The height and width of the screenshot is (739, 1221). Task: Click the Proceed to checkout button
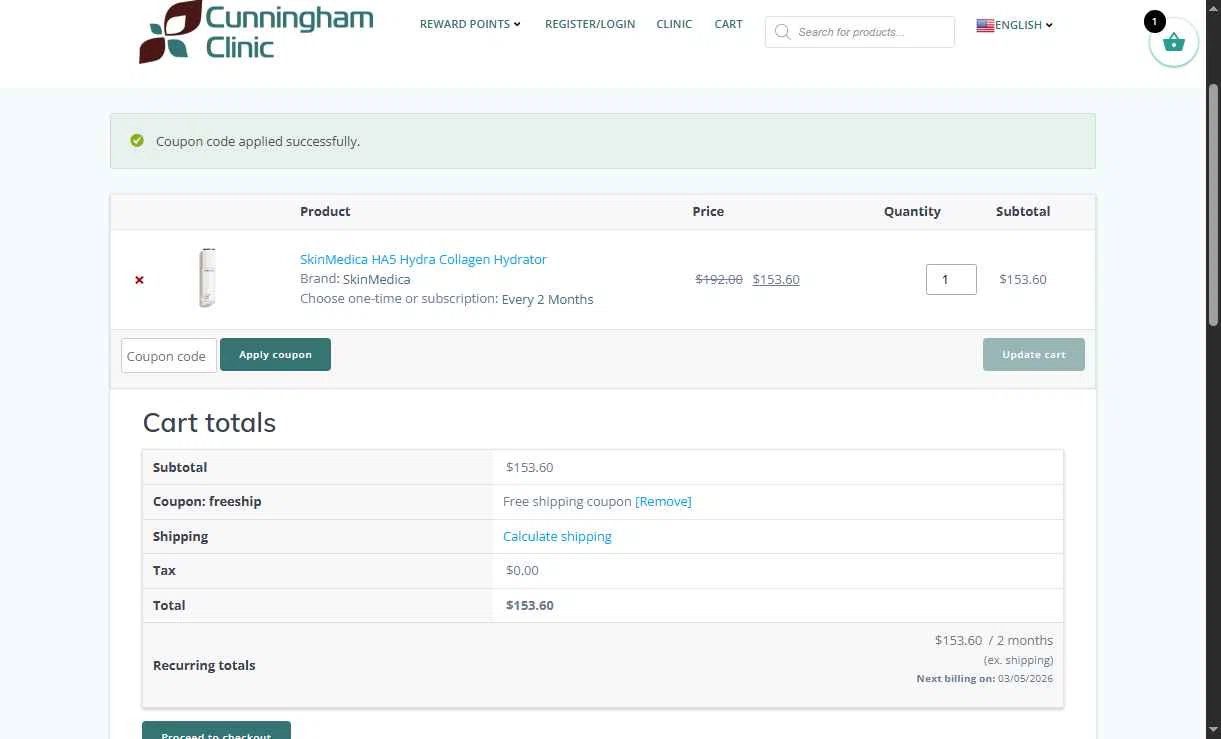(216, 731)
